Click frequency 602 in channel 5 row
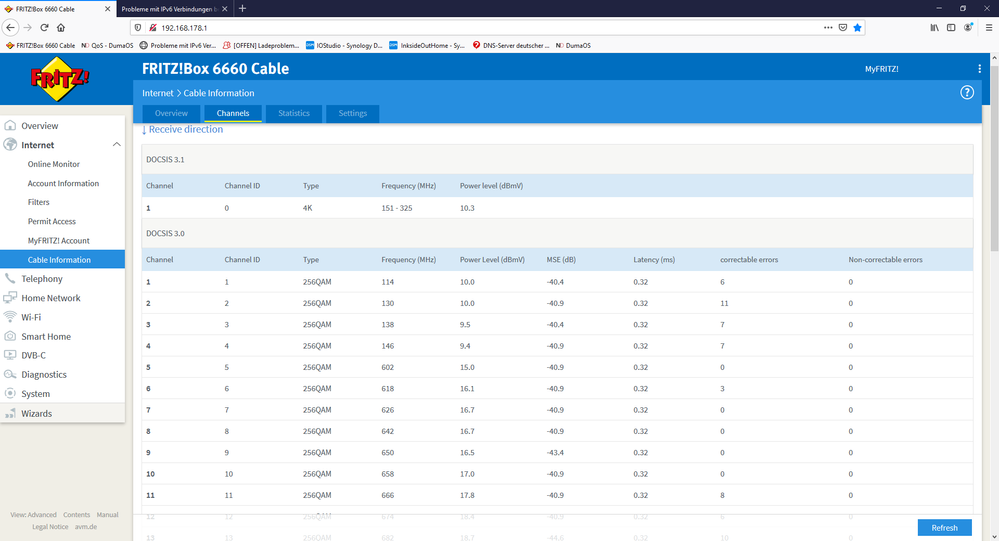The height and width of the screenshot is (541, 999). coord(388,367)
